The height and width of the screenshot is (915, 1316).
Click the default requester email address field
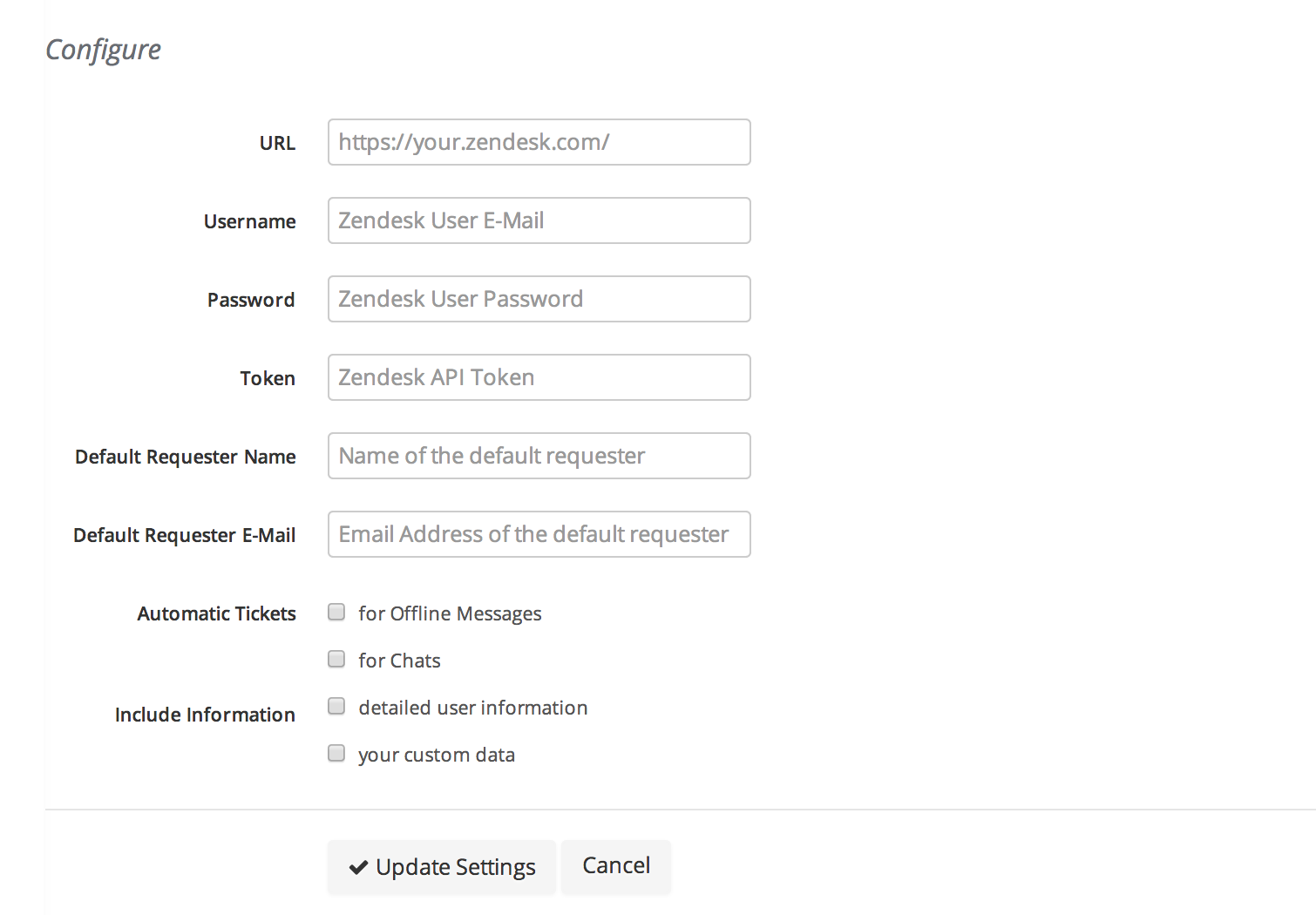coord(539,534)
